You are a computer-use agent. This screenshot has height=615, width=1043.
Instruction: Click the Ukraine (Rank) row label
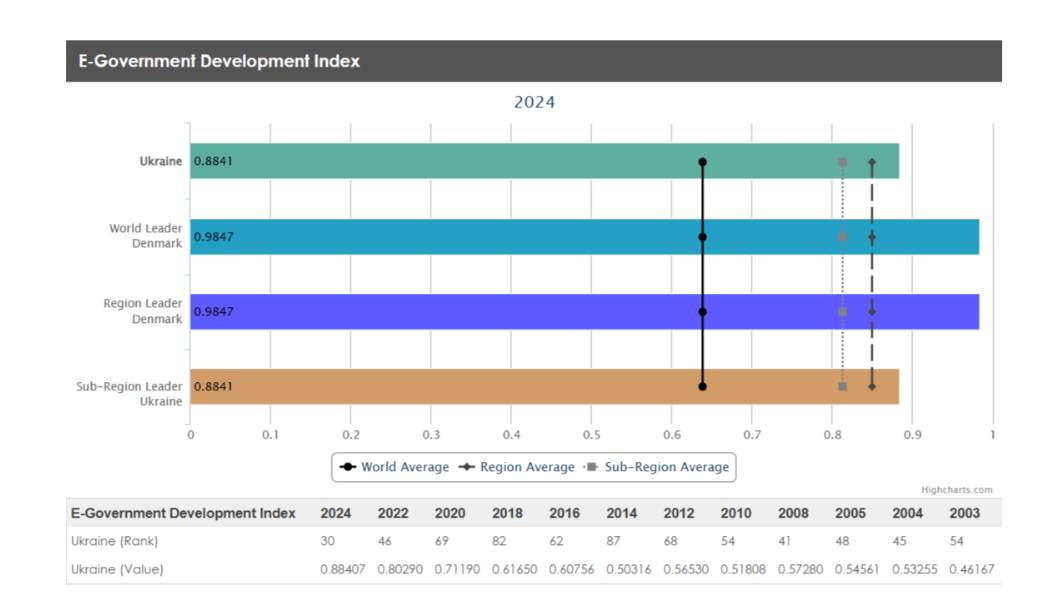114,541
